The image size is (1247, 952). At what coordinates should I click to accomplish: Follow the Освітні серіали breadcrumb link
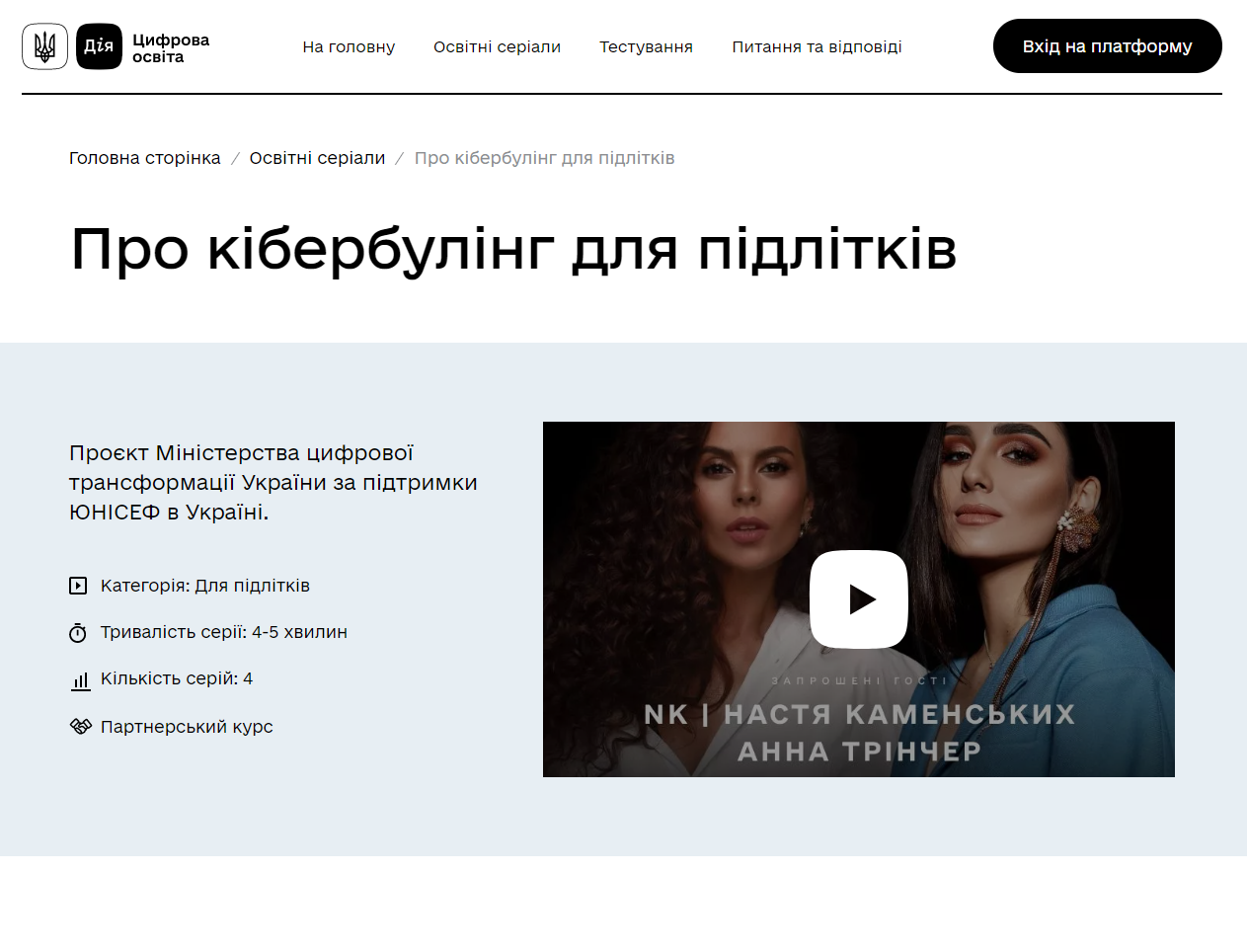pos(317,158)
